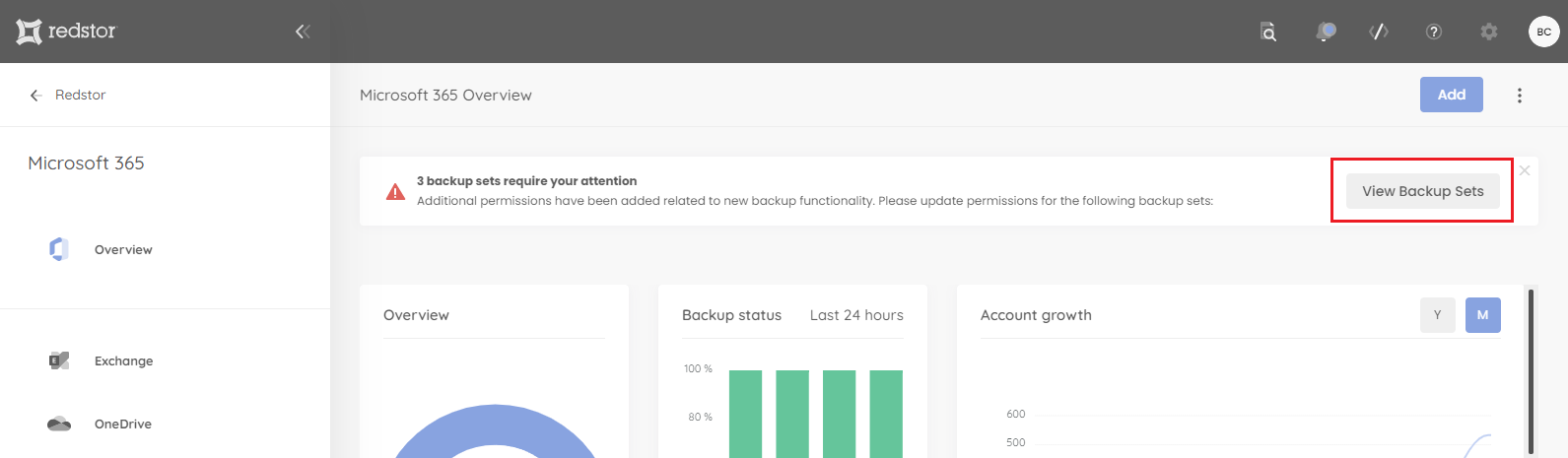Click the Overview card title
Image resolution: width=1568 pixels, height=458 pixels.
point(416,315)
